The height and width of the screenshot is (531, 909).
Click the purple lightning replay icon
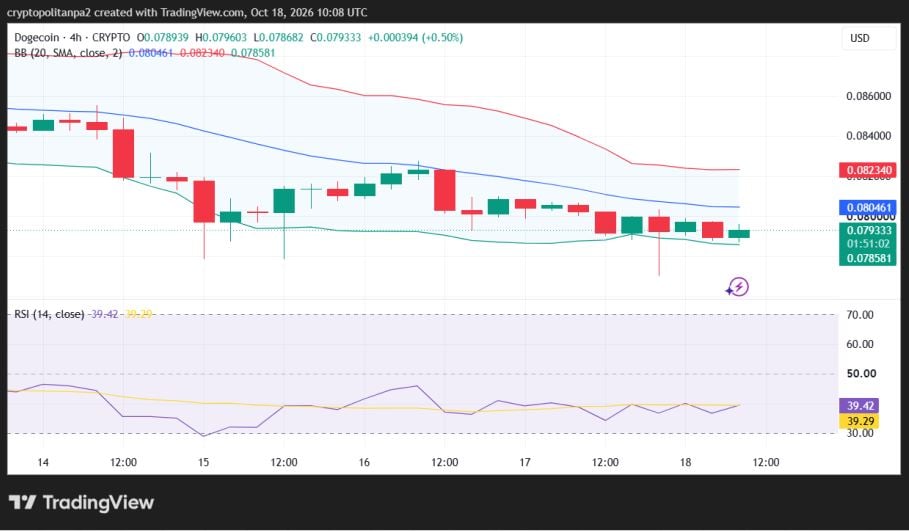point(737,287)
